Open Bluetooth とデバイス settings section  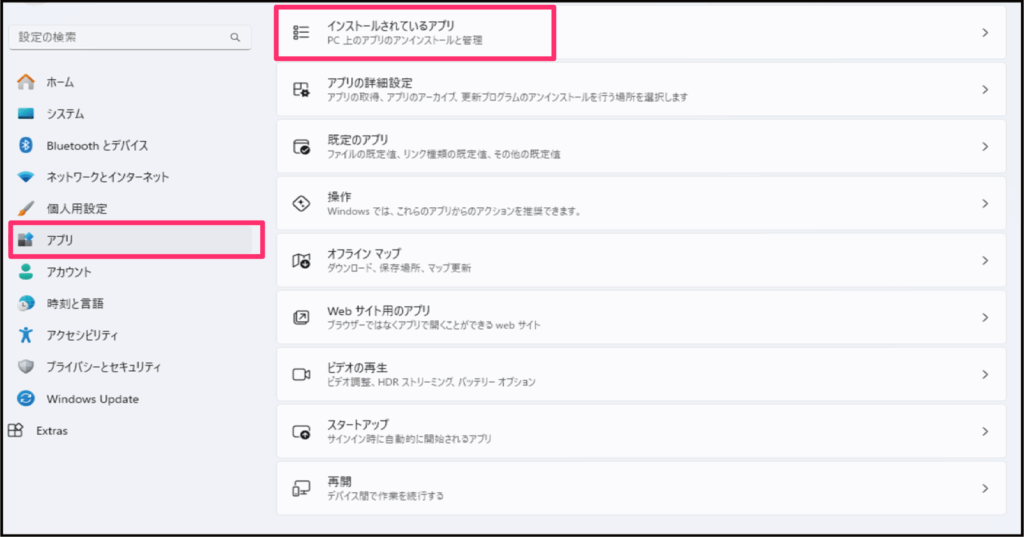pos(97,145)
